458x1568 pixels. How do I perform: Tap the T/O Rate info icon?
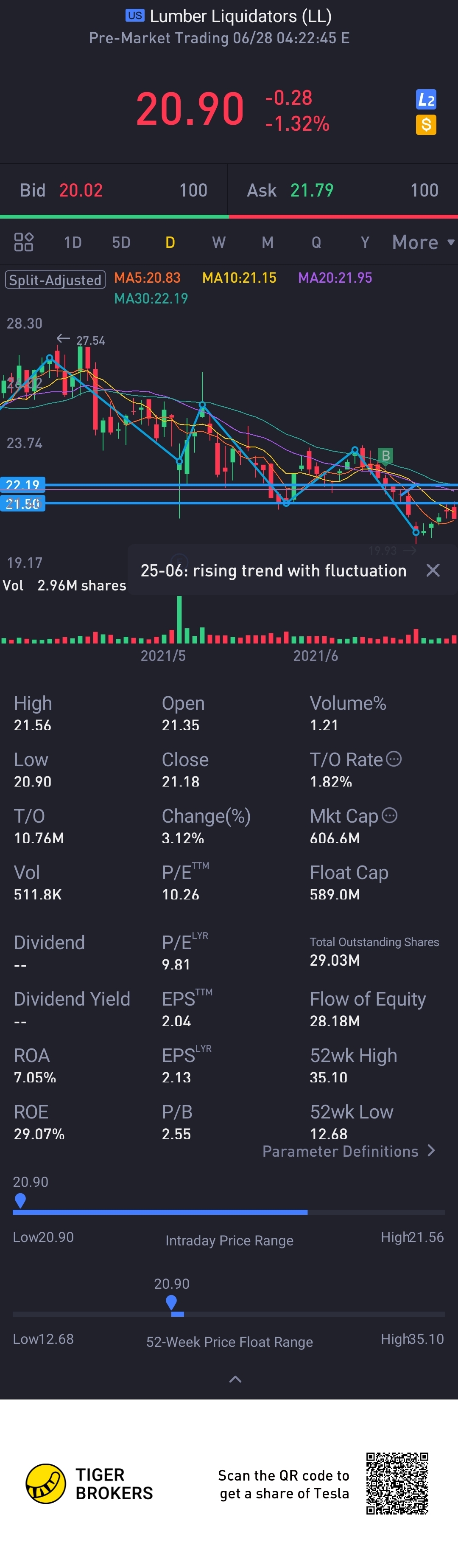click(x=394, y=759)
